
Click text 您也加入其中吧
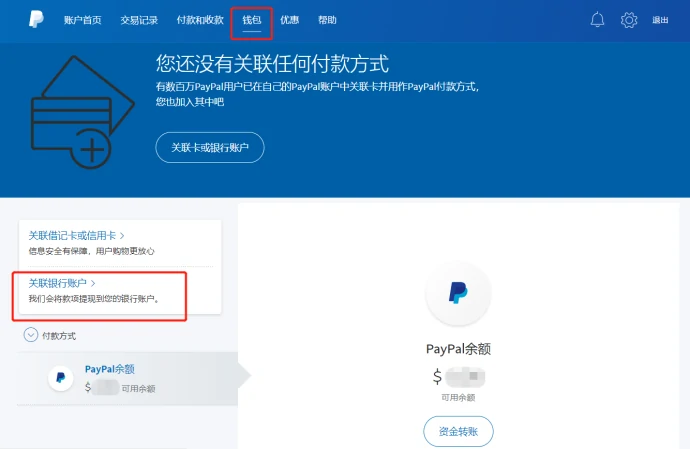(190, 102)
